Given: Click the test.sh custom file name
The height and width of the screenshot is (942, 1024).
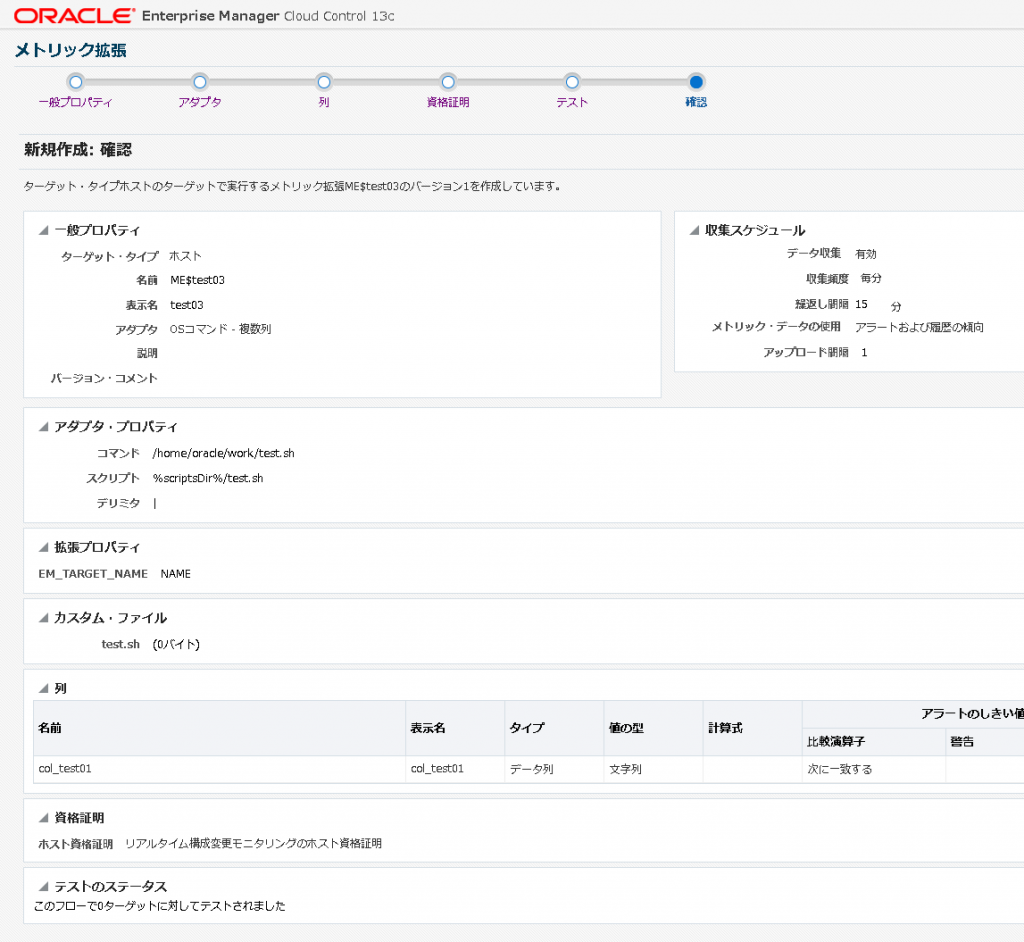Looking at the screenshot, I should (x=121, y=644).
